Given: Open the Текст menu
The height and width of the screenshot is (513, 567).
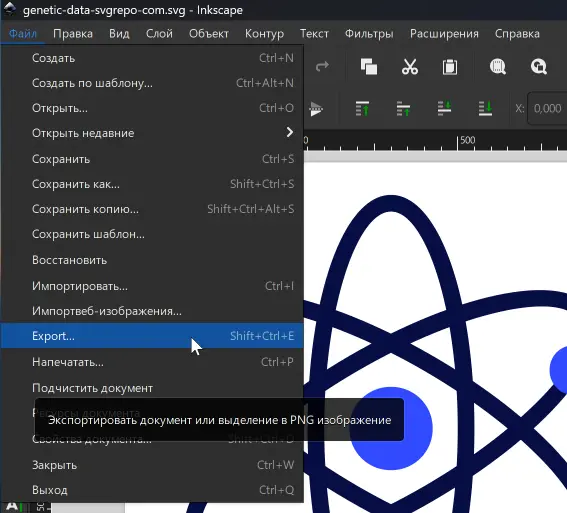Looking at the screenshot, I should (x=314, y=34).
